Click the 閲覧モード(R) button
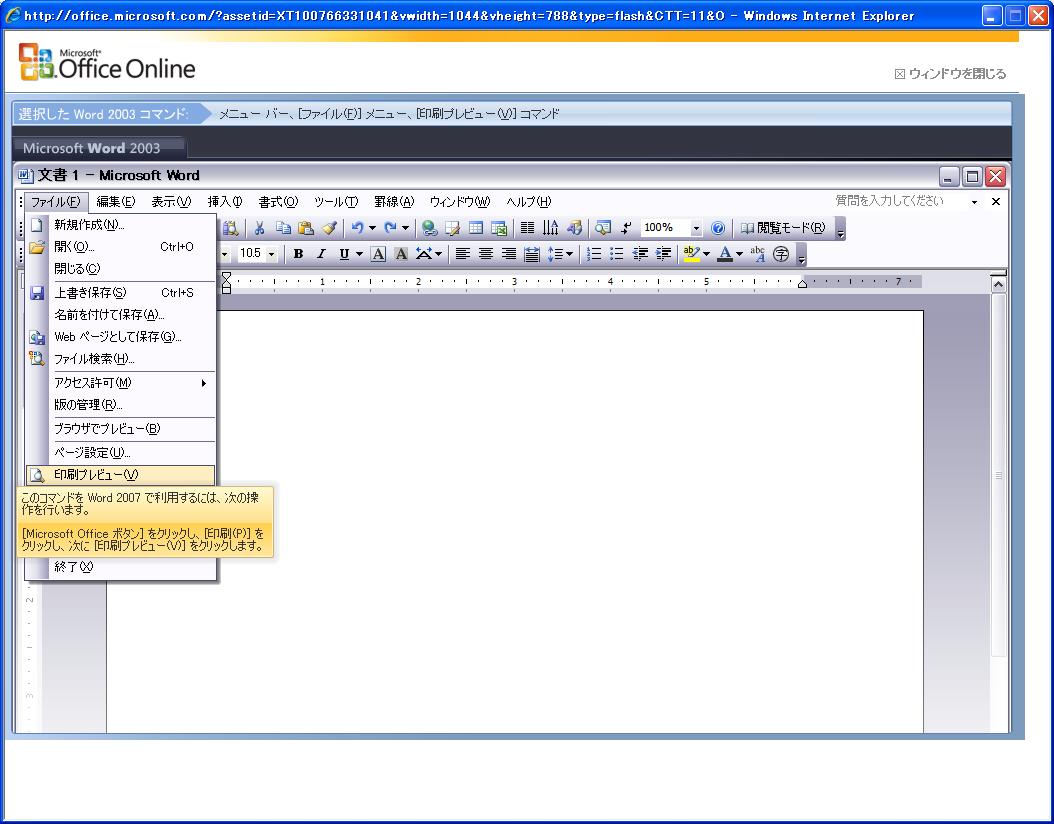This screenshot has height=824, width=1054. click(x=783, y=228)
